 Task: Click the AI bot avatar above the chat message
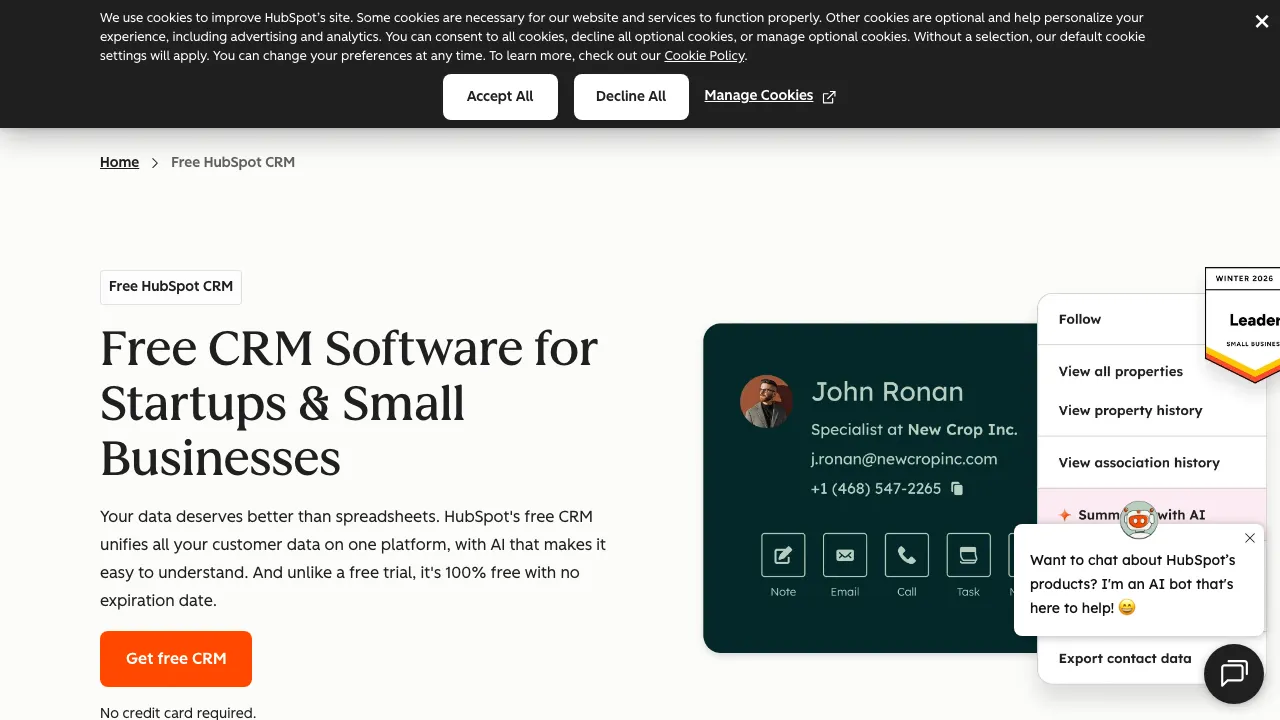[x=1139, y=519]
